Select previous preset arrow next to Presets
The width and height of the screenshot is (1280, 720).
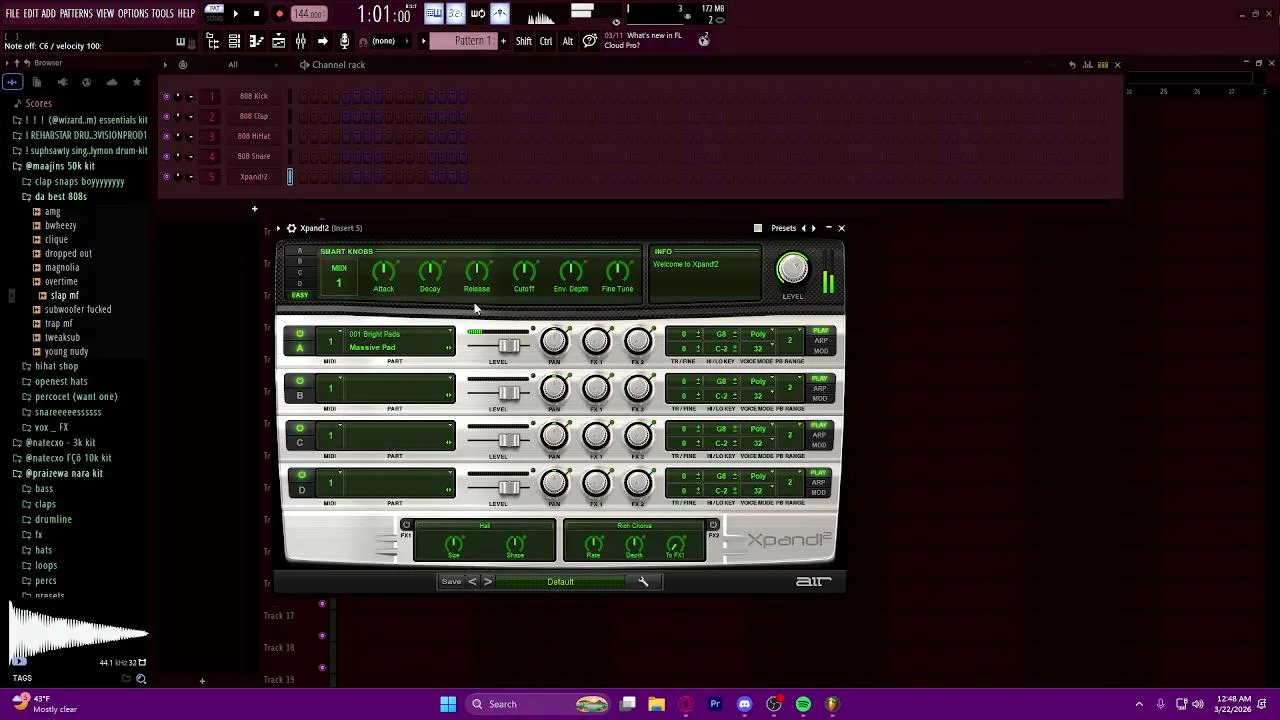tap(803, 228)
